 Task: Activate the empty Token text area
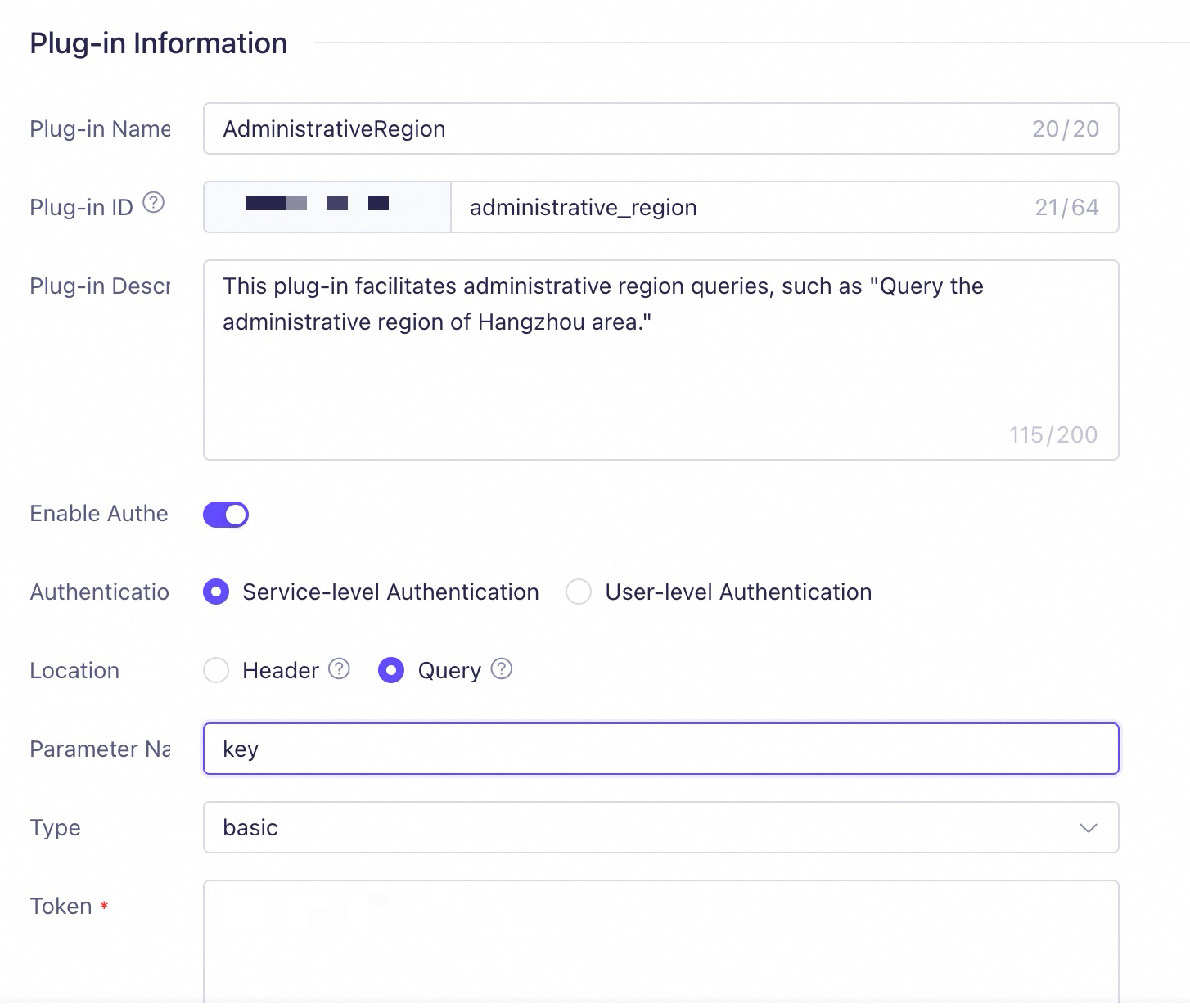[660, 941]
